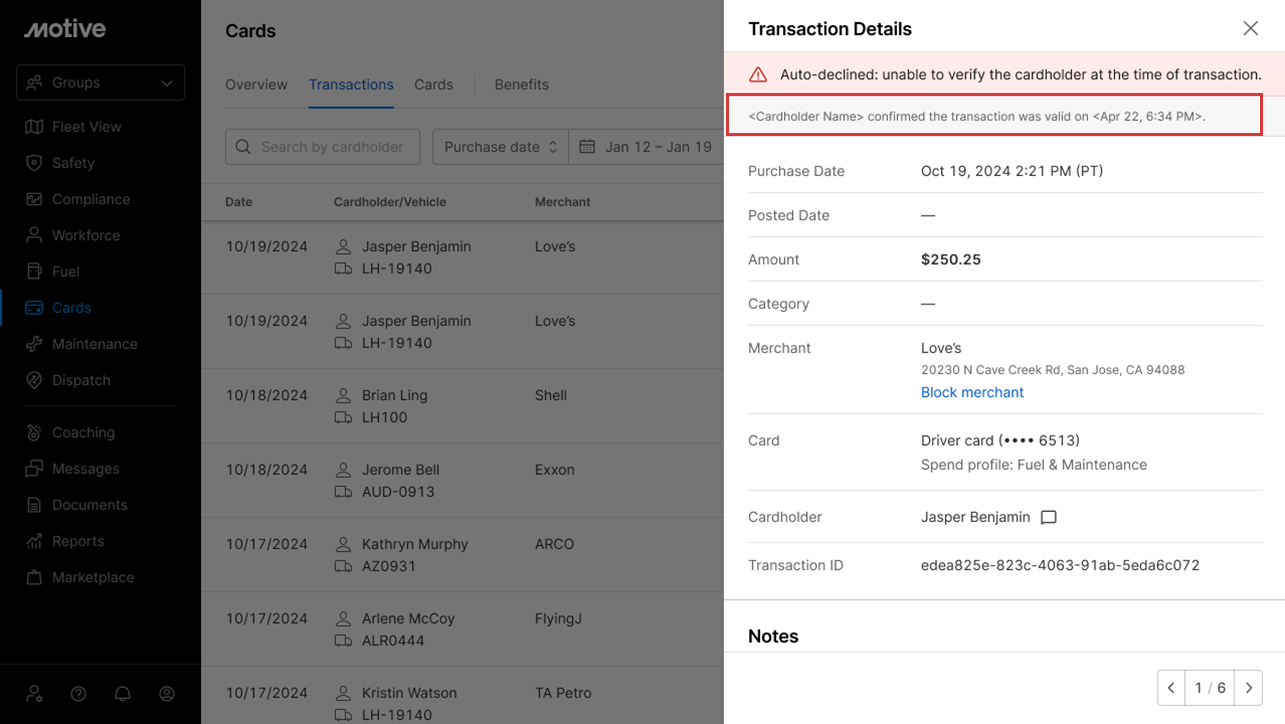This screenshot has height=724, width=1285.
Task: Open the Fleet View sidebar icon
Action: tap(35, 127)
